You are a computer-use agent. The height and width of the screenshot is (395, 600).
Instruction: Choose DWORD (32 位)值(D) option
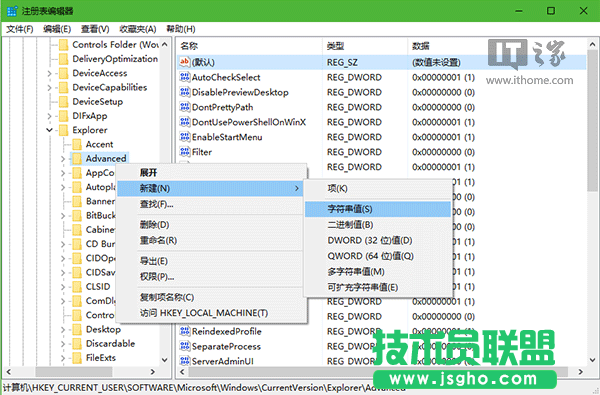click(378, 240)
